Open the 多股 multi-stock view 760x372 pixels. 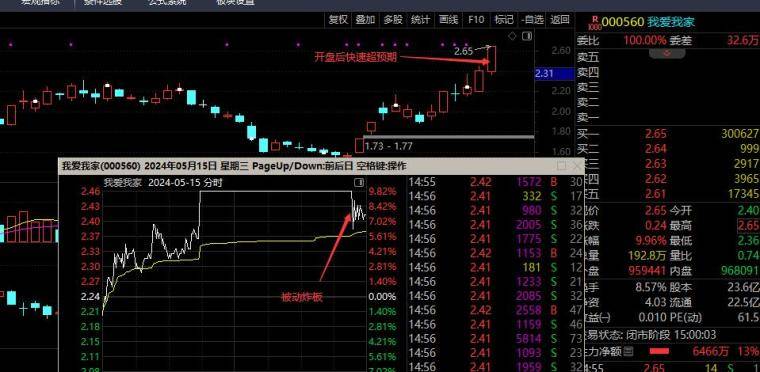click(x=393, y=19)
